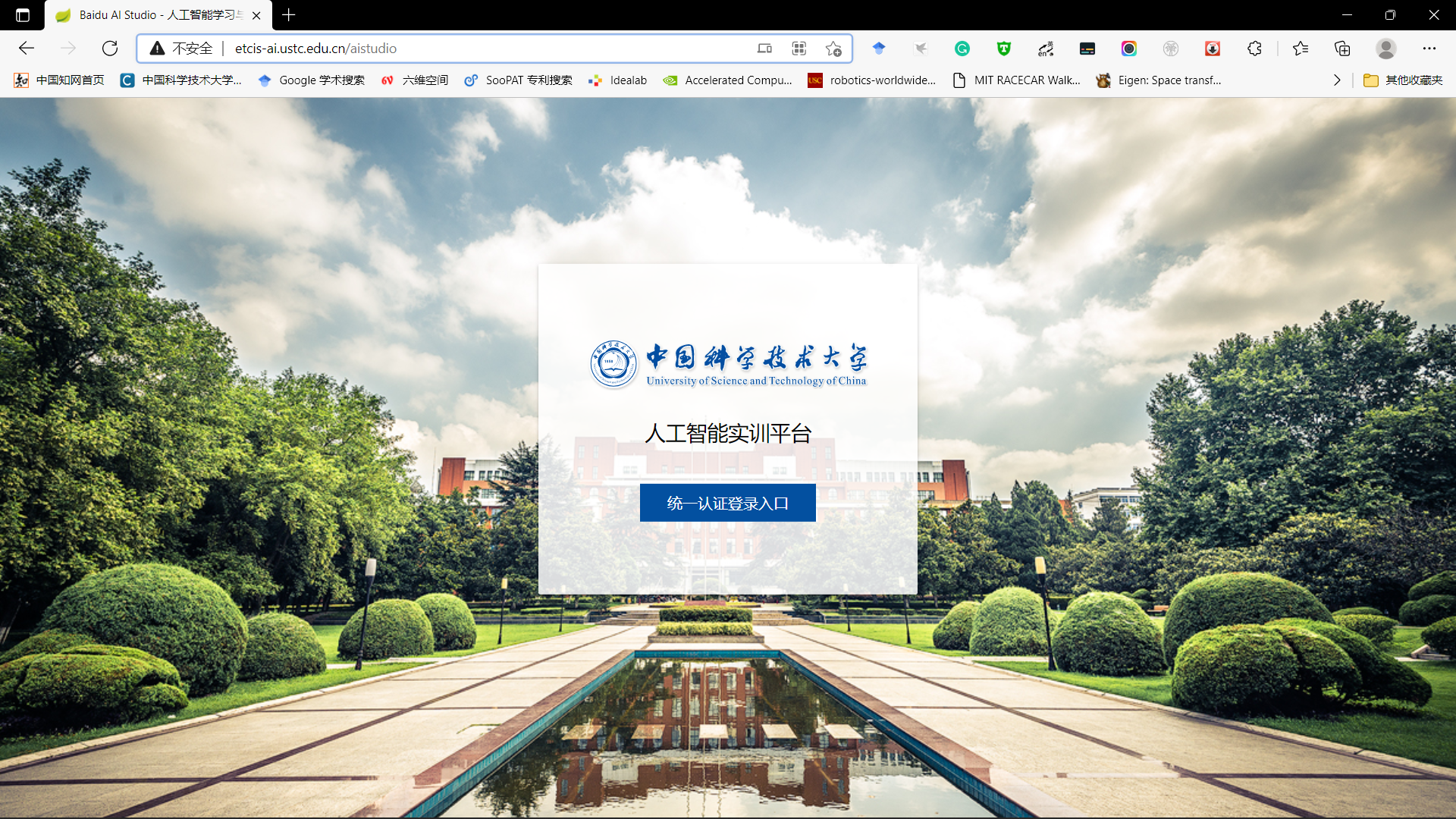This screenshot has width=1456, height=819.
Task: Open the Extensions puzzle-piece menu
Action: 1254,49
